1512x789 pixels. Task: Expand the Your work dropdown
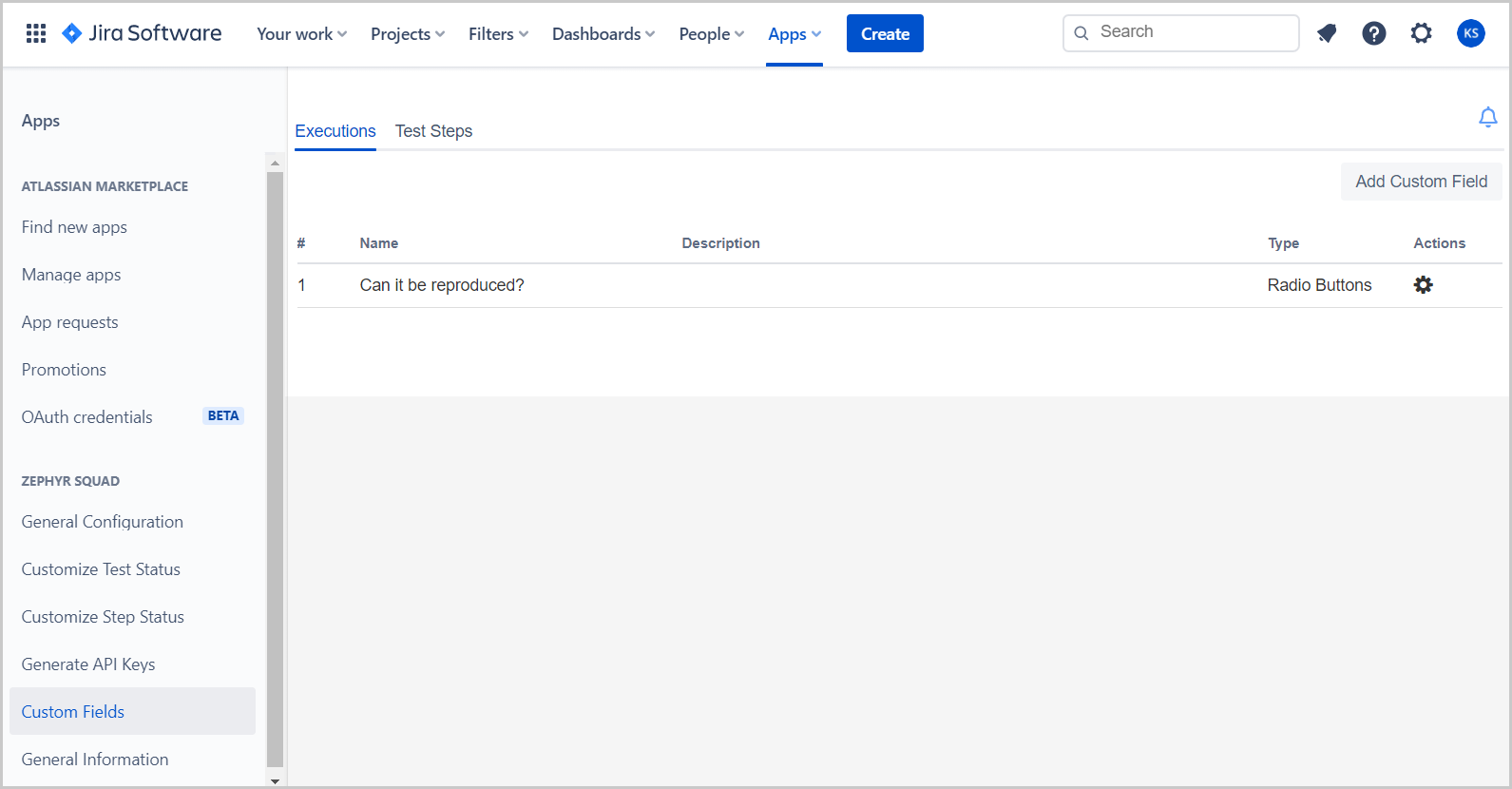click(302, 34)
